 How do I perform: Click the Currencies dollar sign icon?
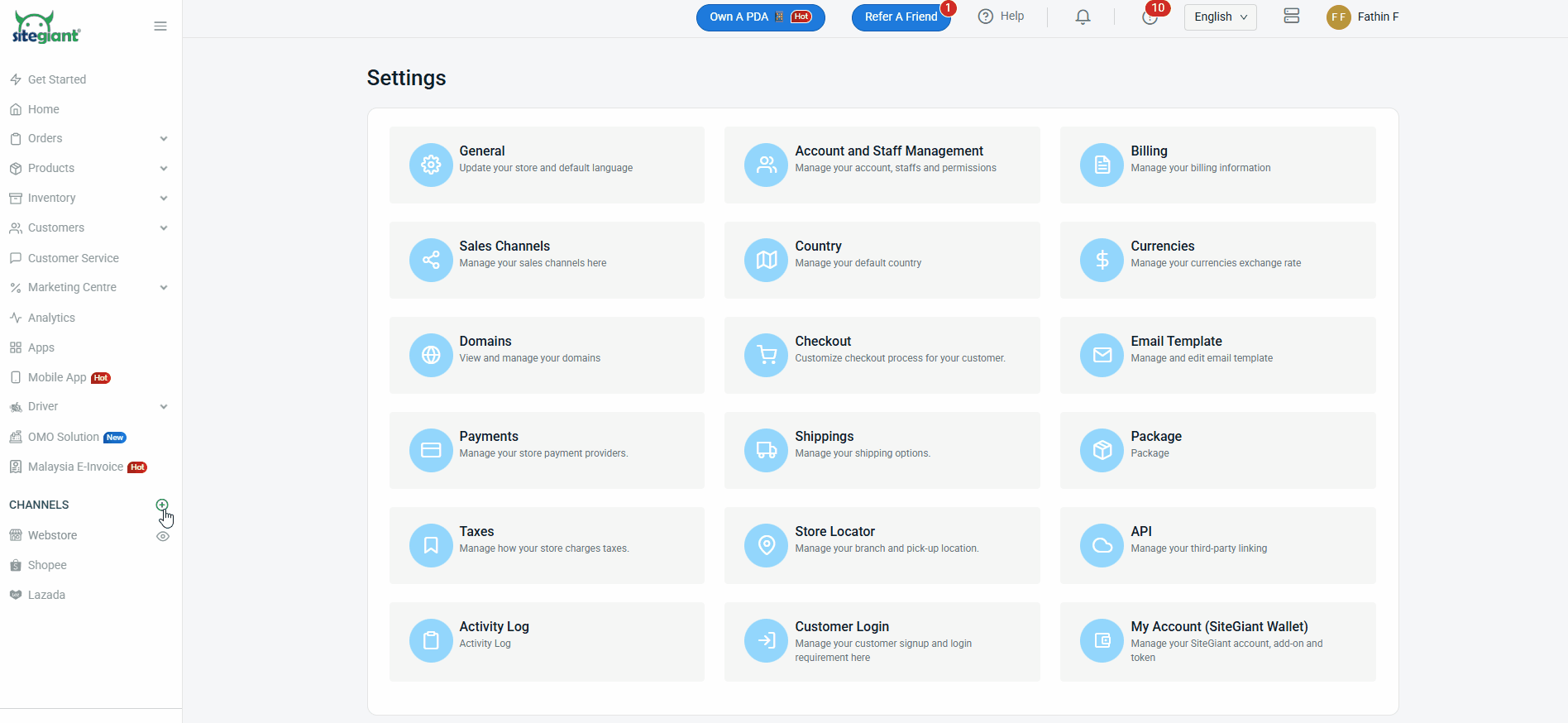coord(1102,261)
